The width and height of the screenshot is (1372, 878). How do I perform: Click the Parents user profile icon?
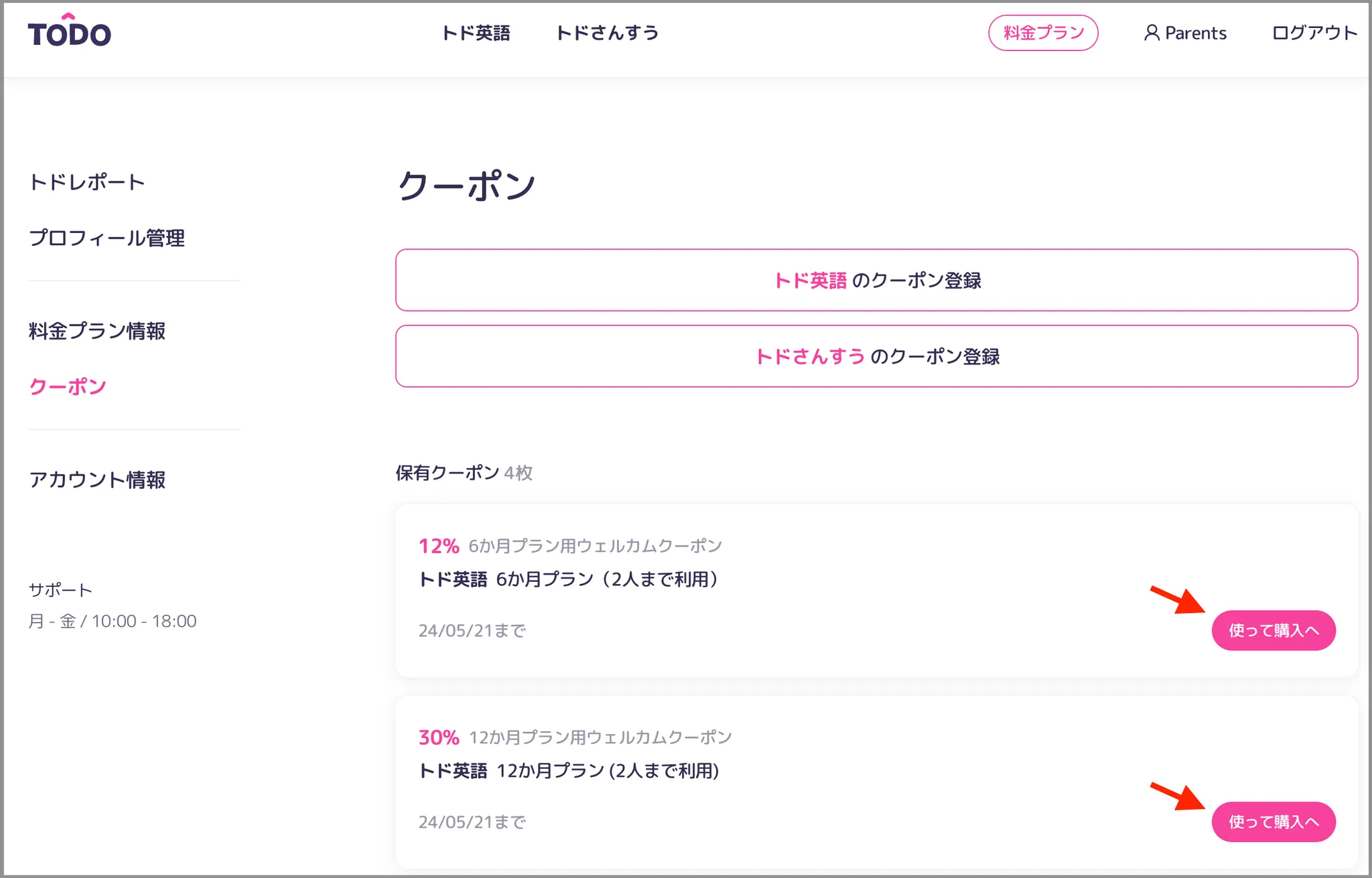[1151, 33]
